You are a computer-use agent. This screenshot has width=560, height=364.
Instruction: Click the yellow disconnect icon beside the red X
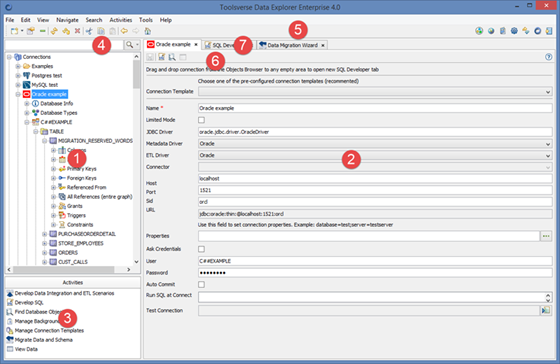click(x=66, y=31)
